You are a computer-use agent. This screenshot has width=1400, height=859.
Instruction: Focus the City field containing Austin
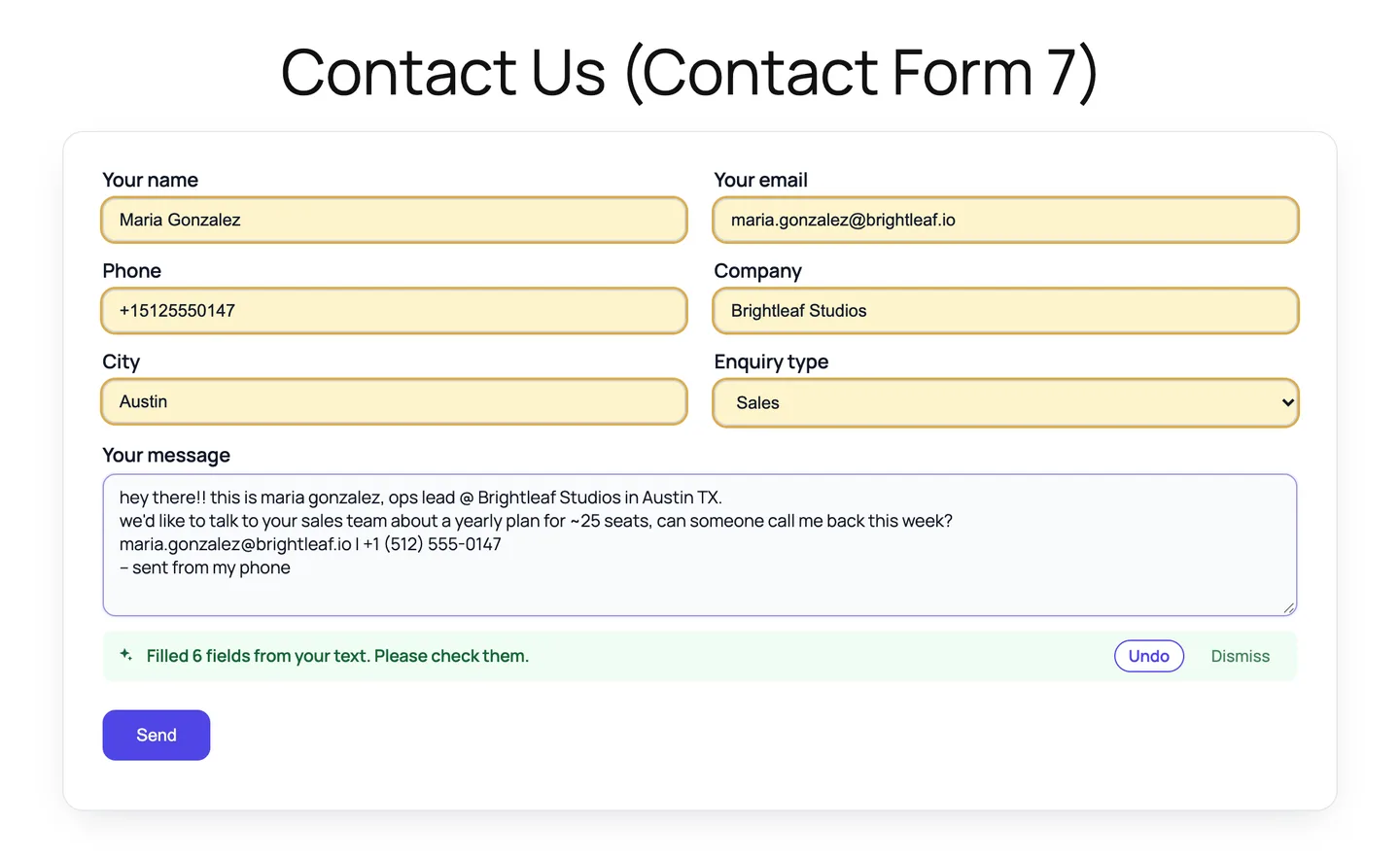394,401
